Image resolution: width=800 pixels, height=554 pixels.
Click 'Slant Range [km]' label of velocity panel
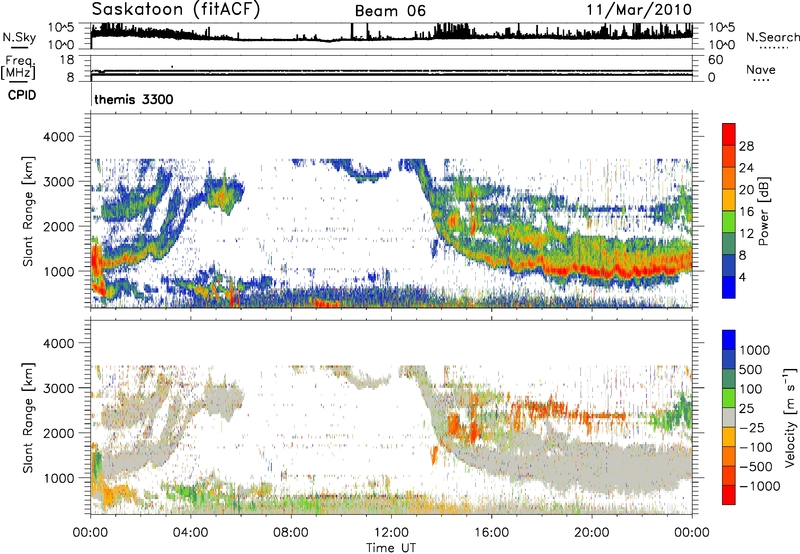click(x=28, y=418)
